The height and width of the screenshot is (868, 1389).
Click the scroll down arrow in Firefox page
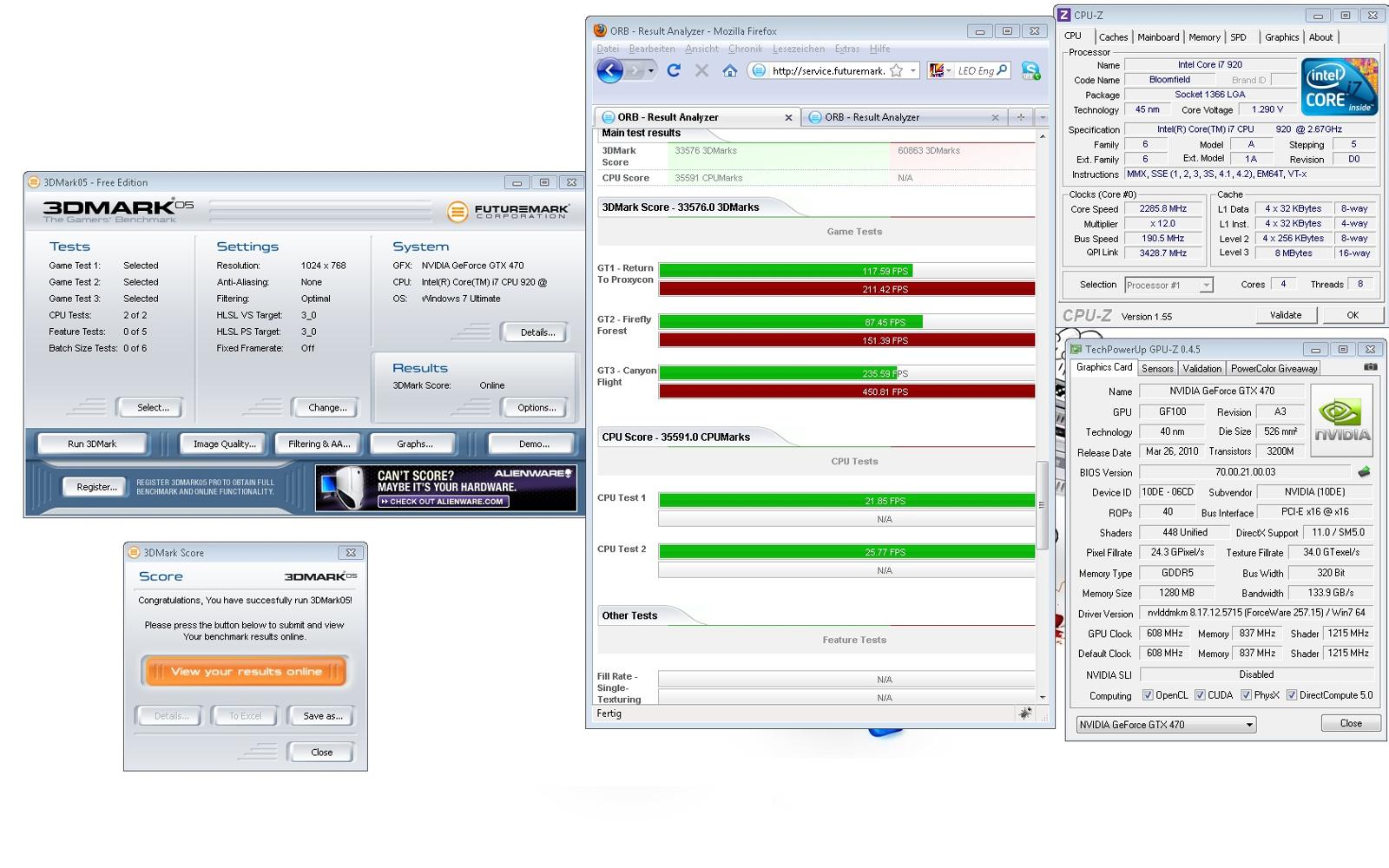(1042, 697)
